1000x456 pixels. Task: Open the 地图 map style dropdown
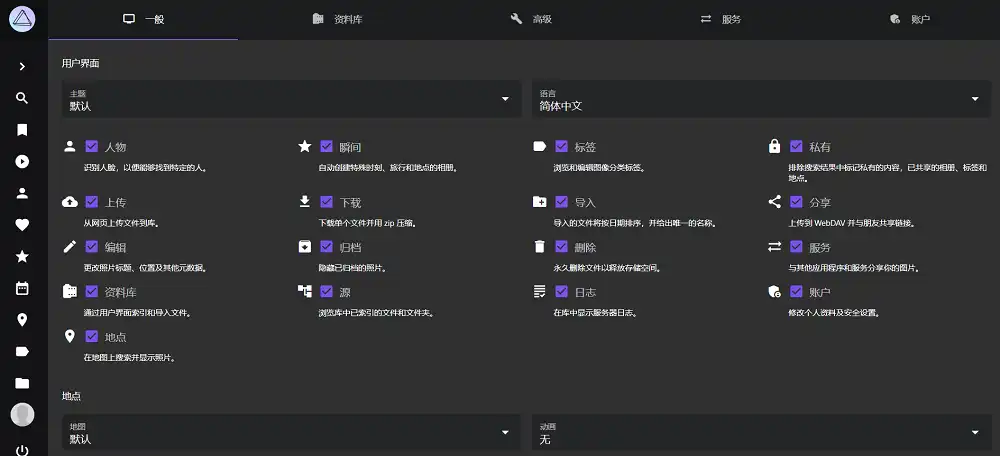click(x=292, y=433)
